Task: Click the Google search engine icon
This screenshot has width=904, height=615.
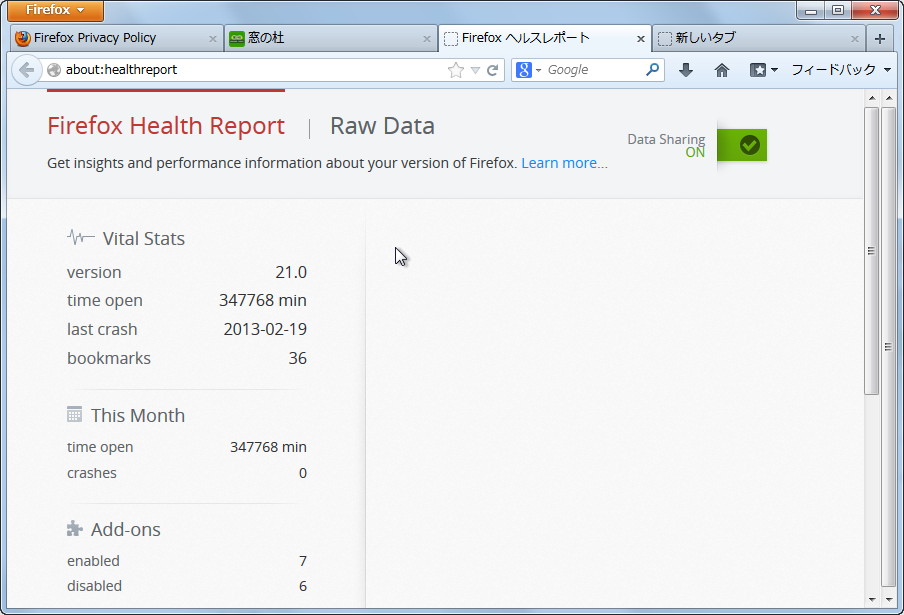Action: (x=523, y=70)
